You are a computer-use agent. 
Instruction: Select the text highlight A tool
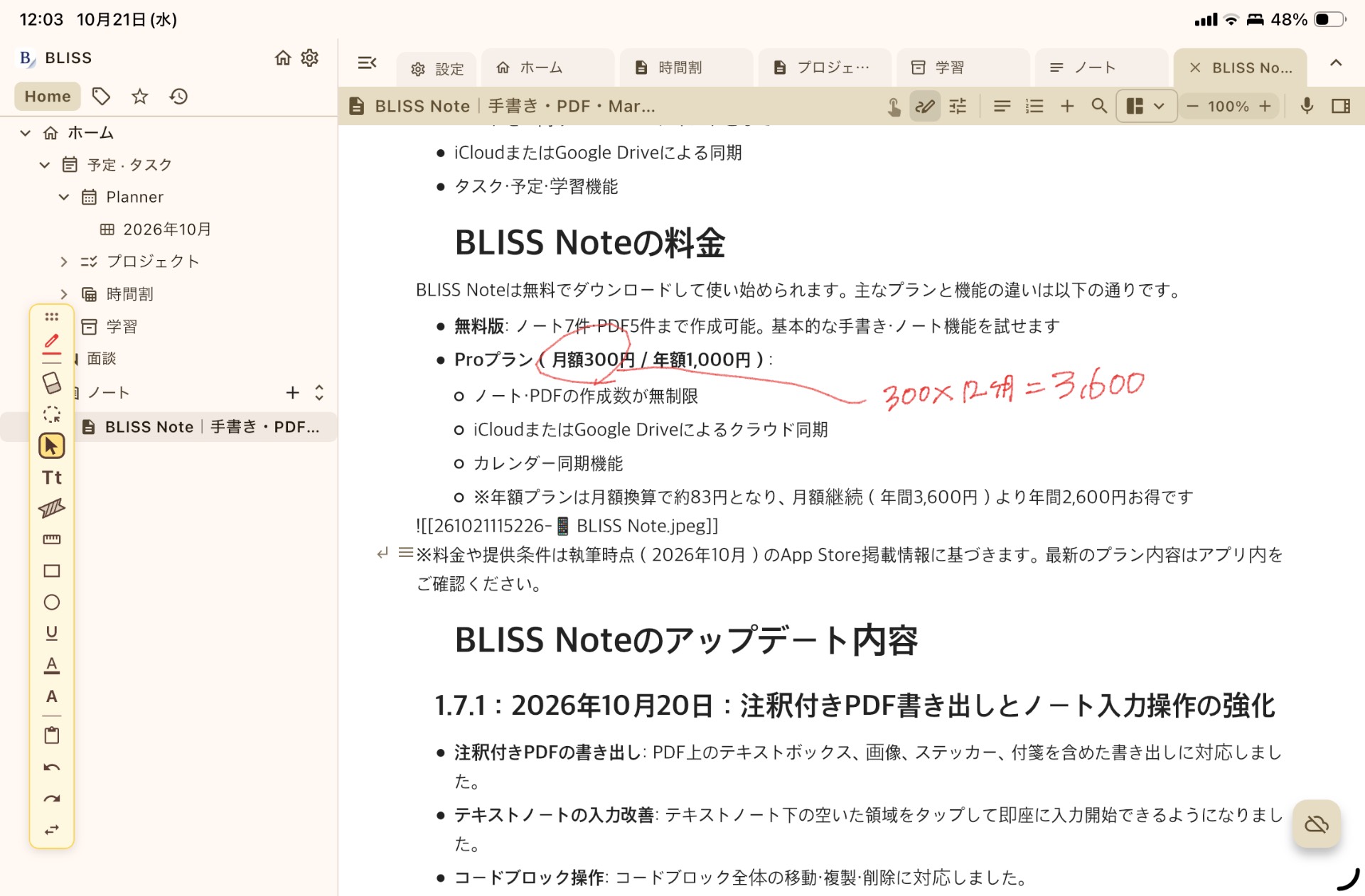coord(51,665)
